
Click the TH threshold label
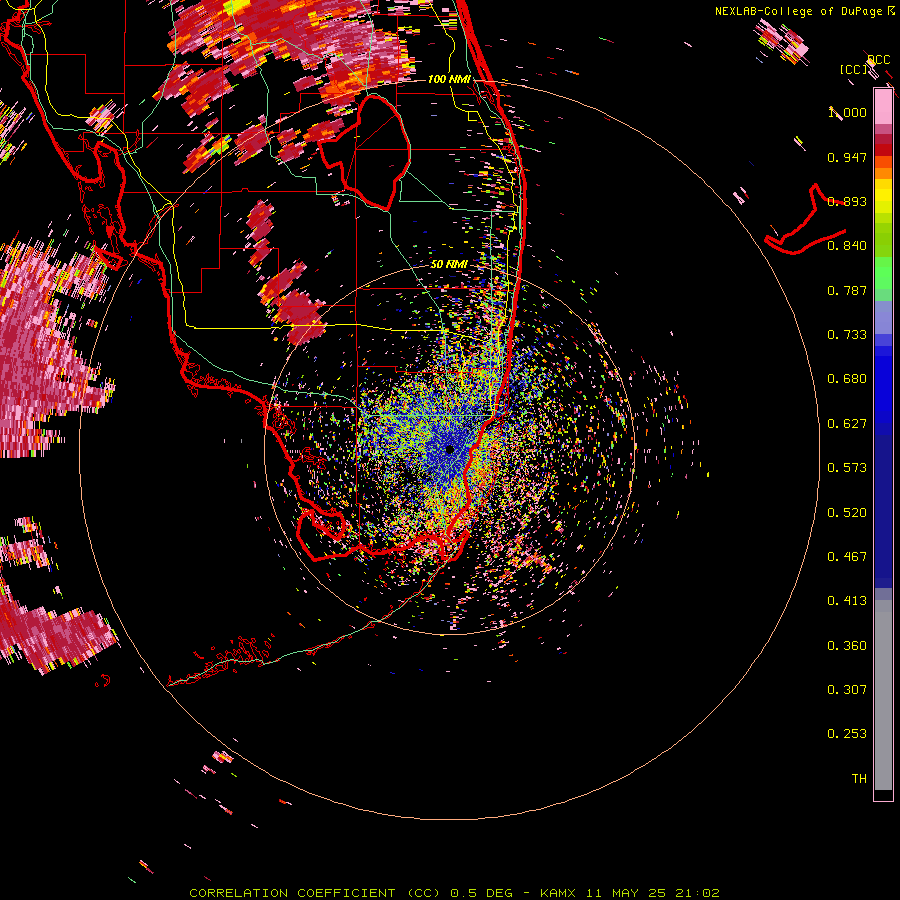click(x=859, y=779)
